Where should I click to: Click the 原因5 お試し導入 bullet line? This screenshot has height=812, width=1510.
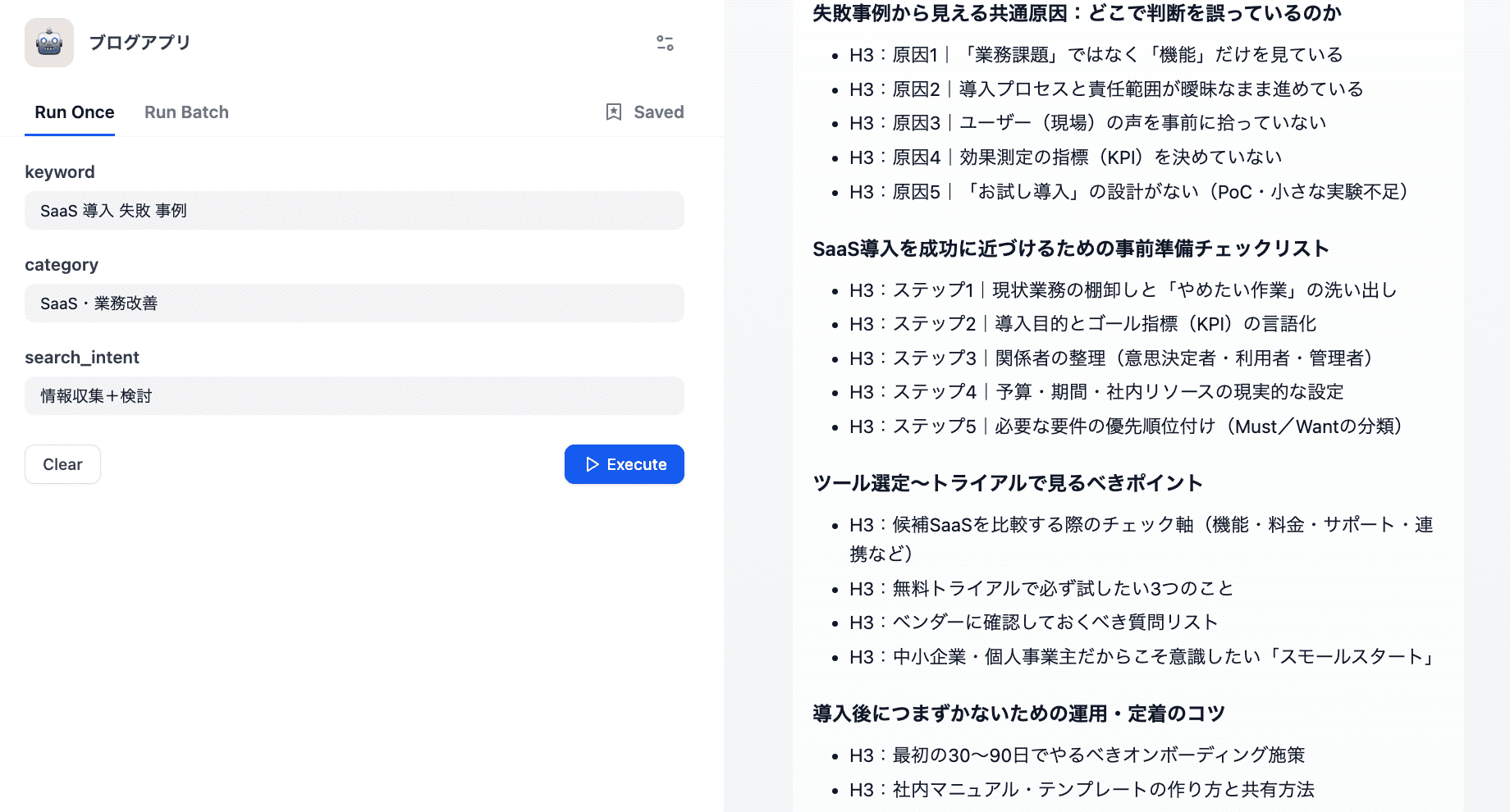pyautogui.click(x=1129, y=192)
